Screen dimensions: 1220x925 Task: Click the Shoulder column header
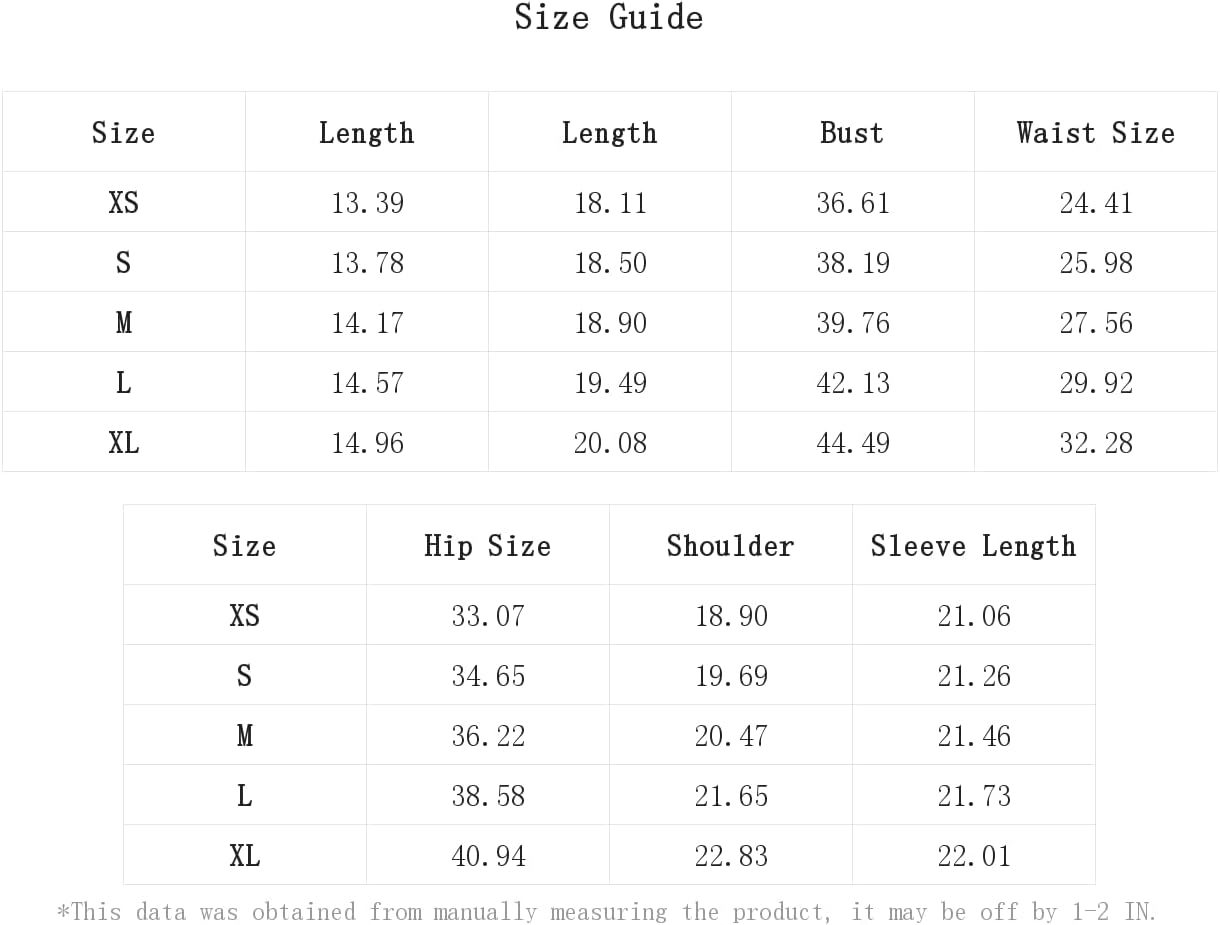730,545
